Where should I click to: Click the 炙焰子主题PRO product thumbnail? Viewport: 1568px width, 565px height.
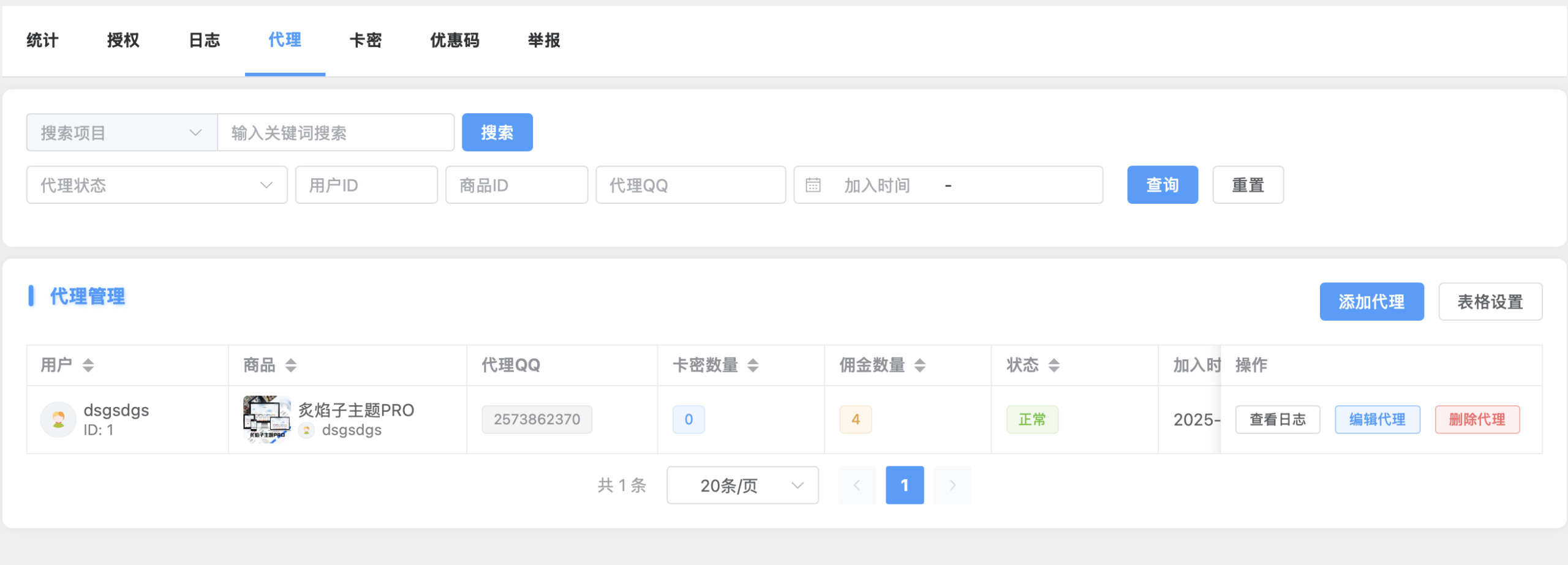pos(266,419)
